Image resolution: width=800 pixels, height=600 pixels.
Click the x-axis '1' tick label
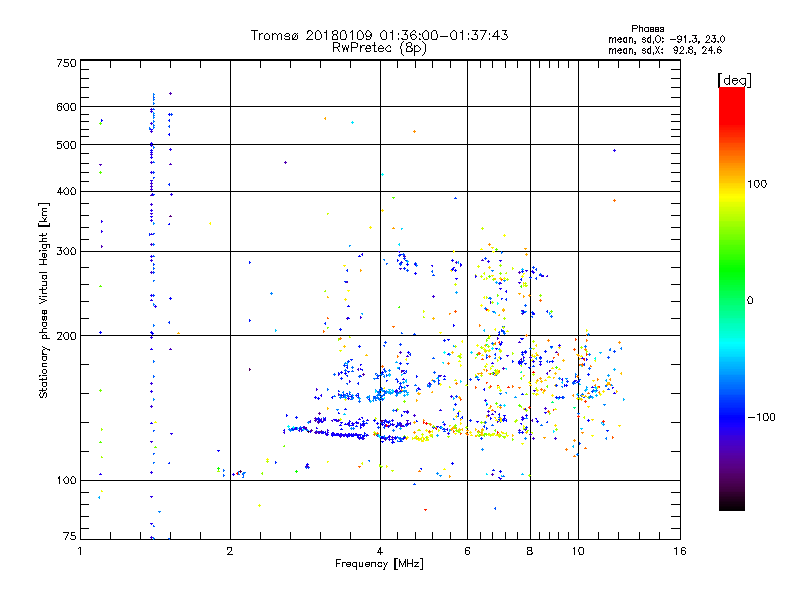click(x=80, y=551)
